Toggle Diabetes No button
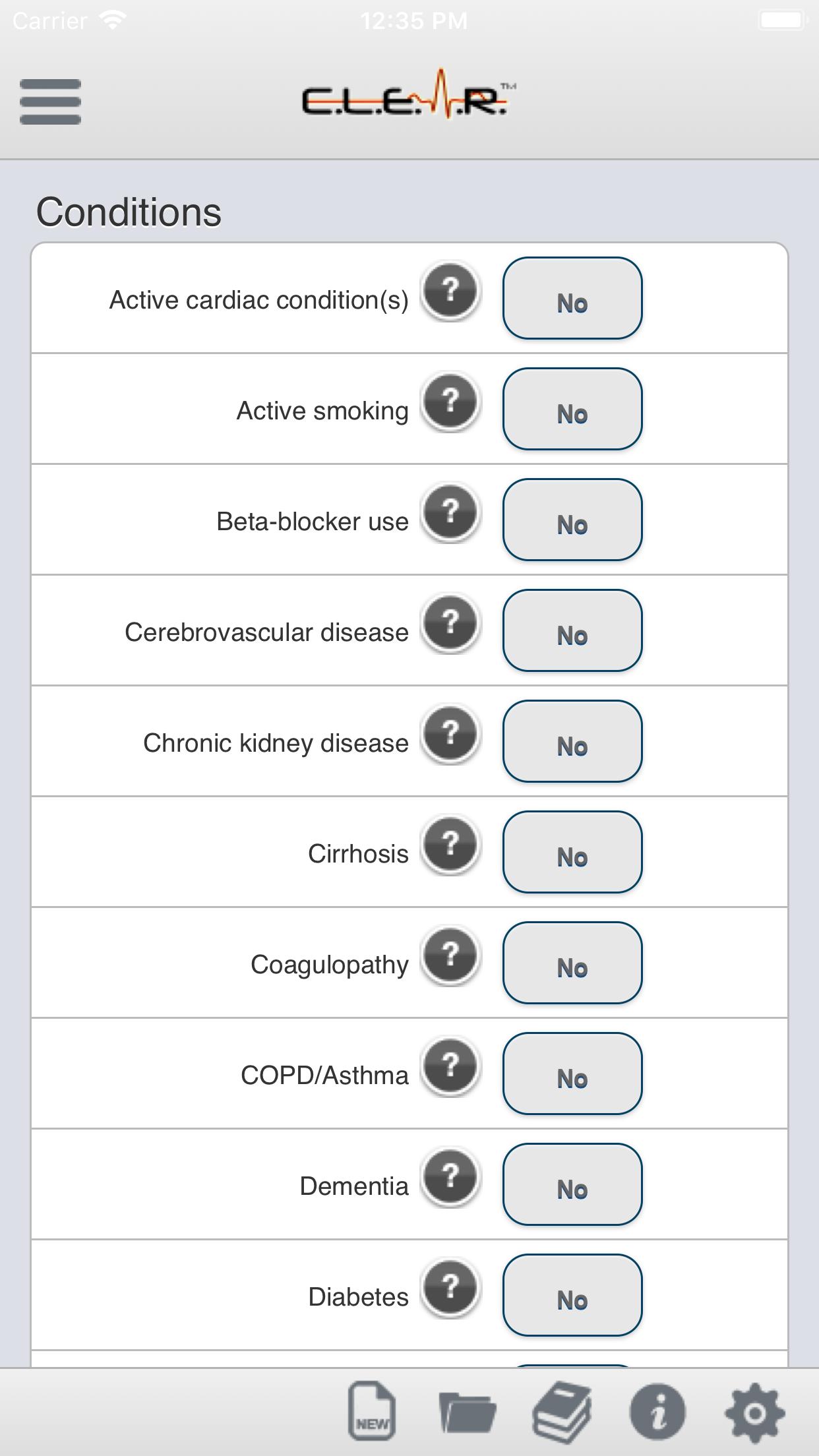The height and width of the screenshot is (1456, 819). click(x=572, y=1295)
